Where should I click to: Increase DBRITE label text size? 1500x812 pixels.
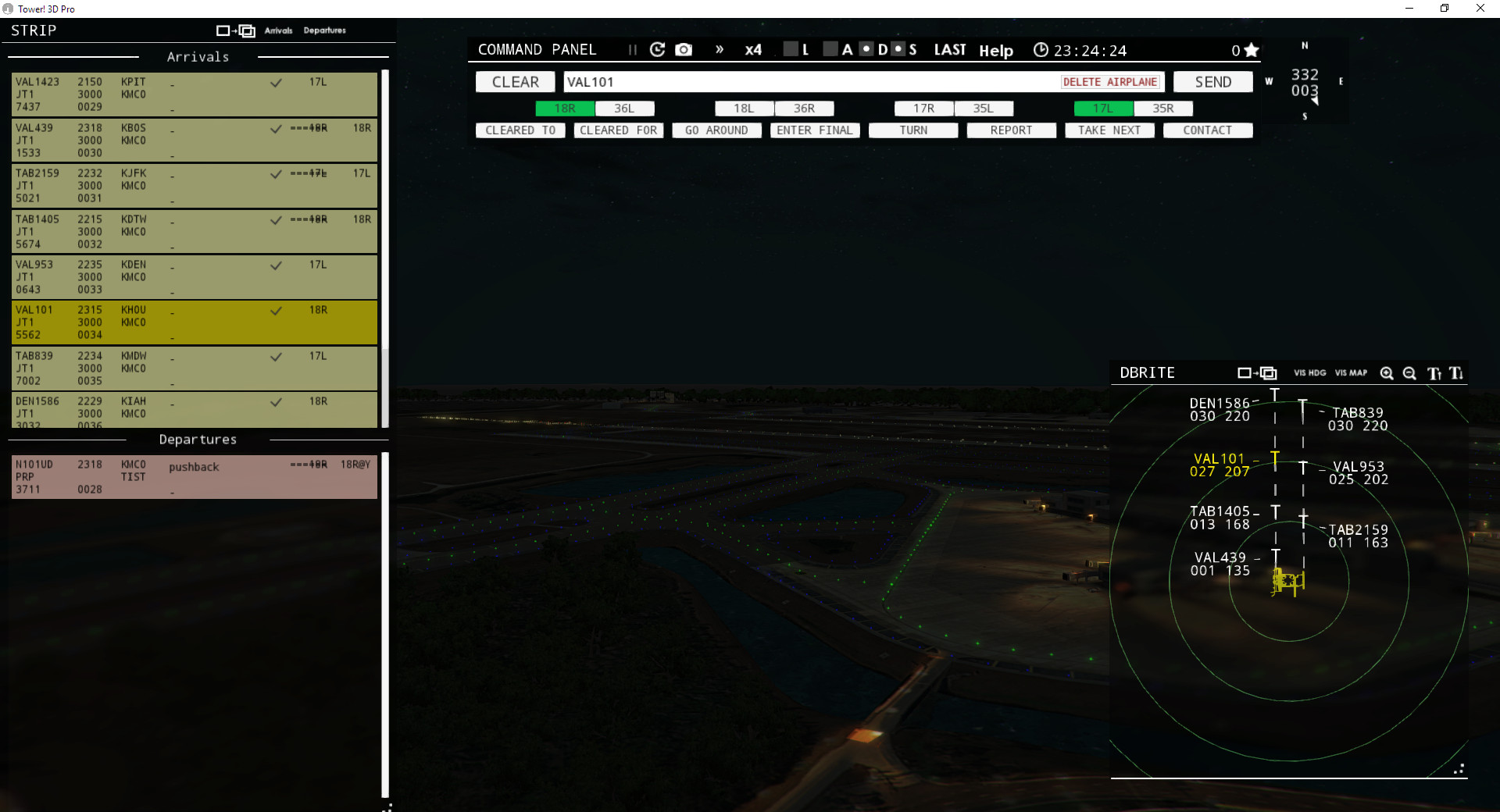1434,373
